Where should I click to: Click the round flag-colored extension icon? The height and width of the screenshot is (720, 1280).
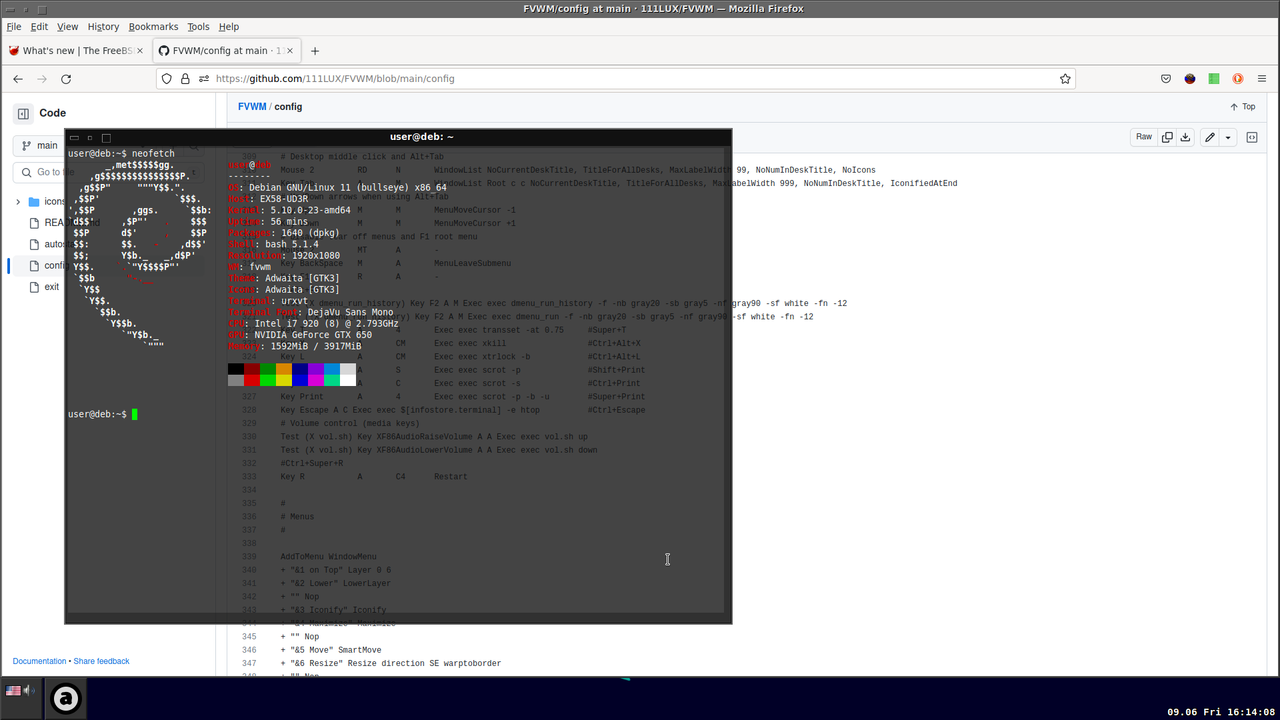point(1190,79)
